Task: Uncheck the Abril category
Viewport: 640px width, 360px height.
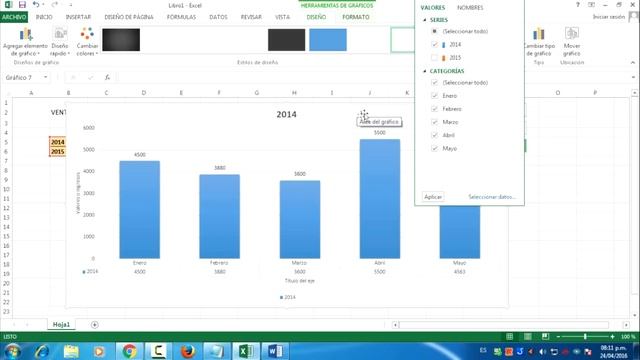Action: click(x=434, y=135)
